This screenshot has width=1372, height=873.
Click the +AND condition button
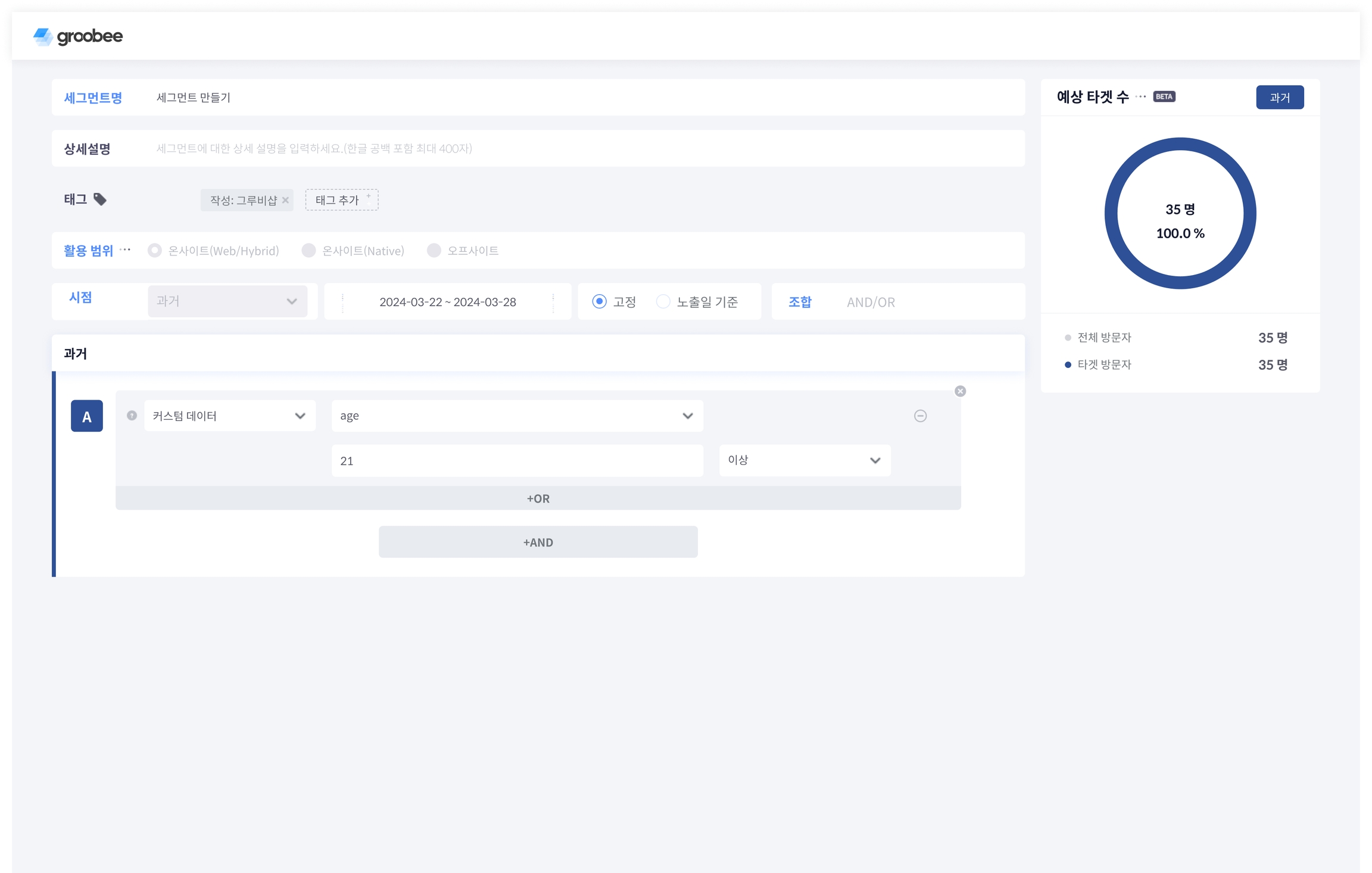coord(538,542)
